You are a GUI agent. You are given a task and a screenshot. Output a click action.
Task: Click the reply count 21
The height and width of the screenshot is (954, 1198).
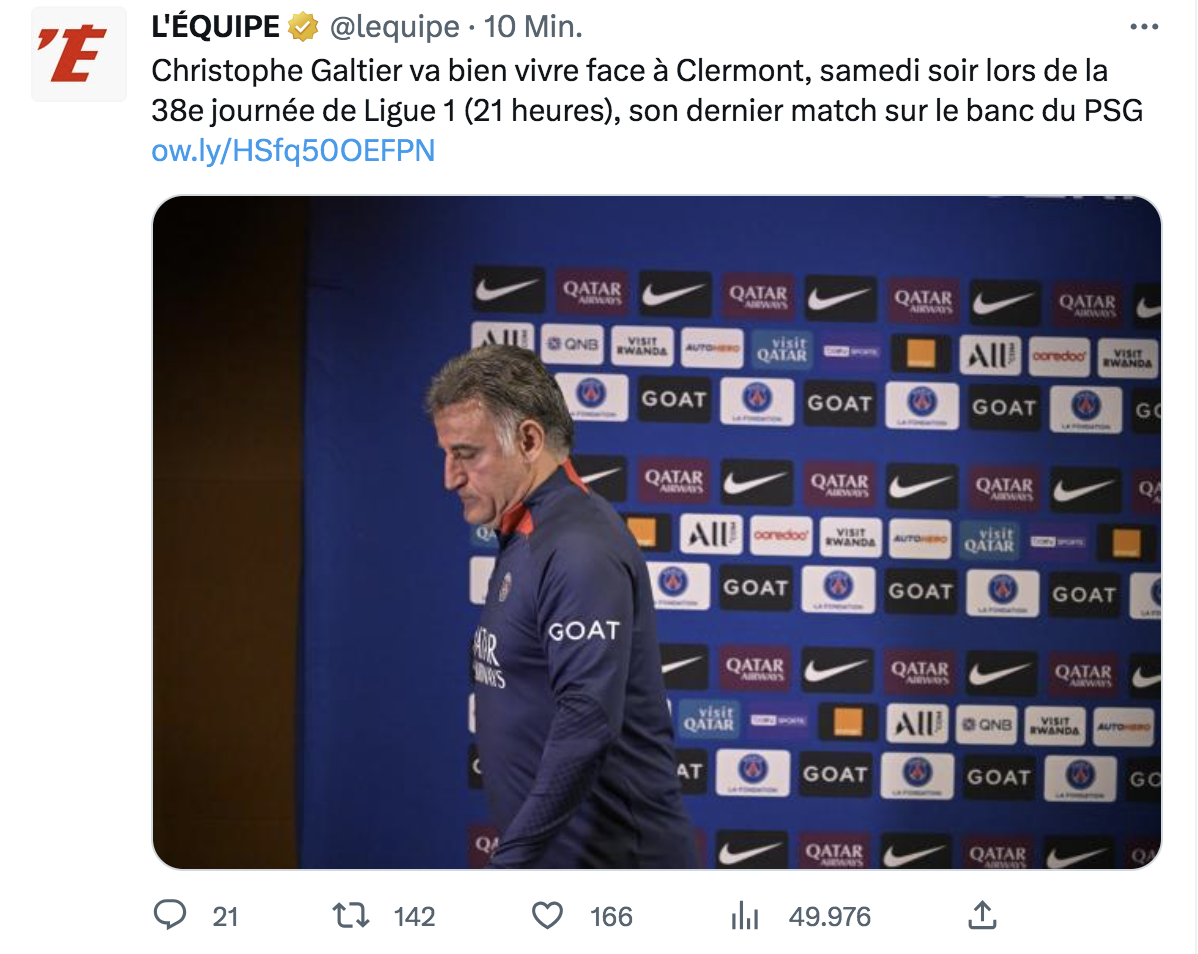[225, 916]
